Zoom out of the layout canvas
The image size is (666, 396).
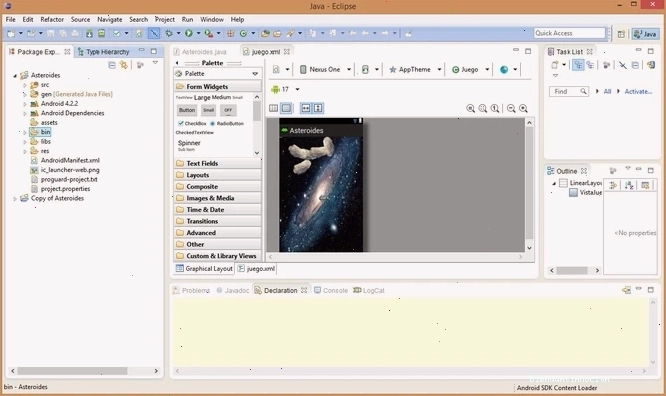(511, 108)
